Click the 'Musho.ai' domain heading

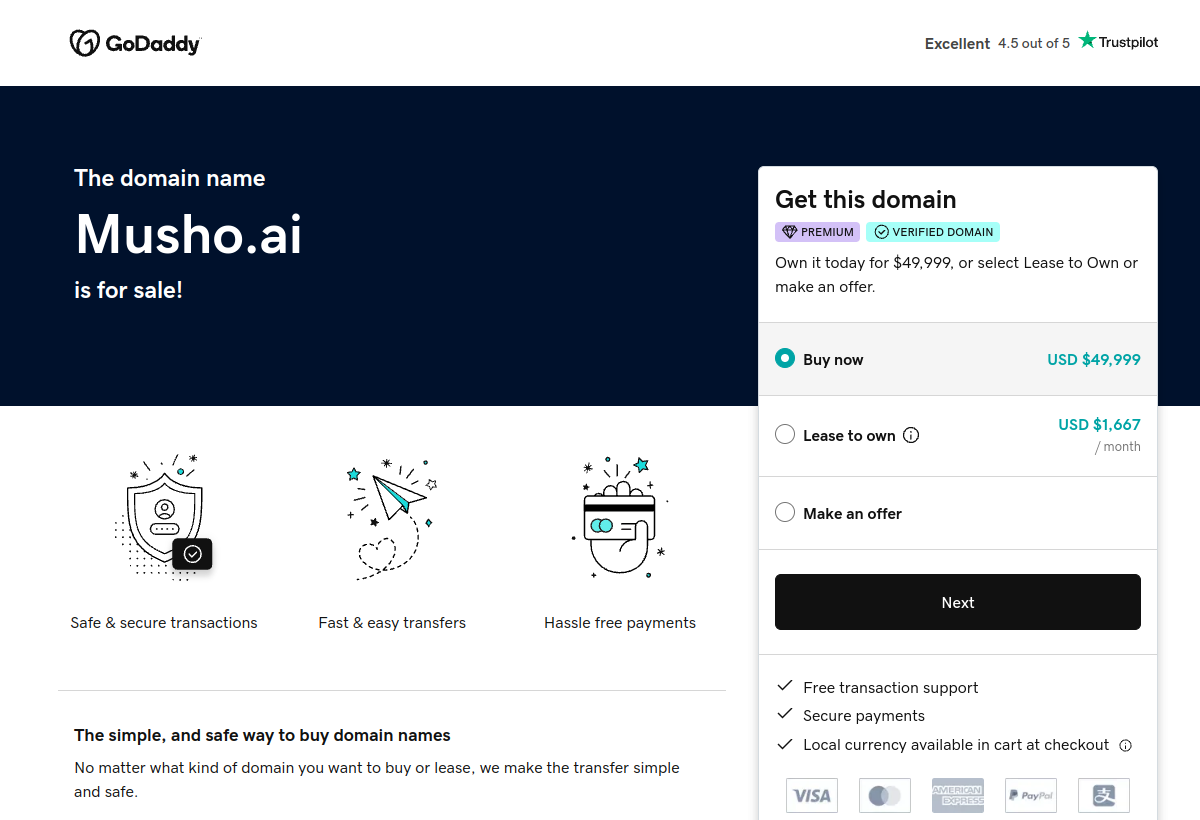[188, 234]
